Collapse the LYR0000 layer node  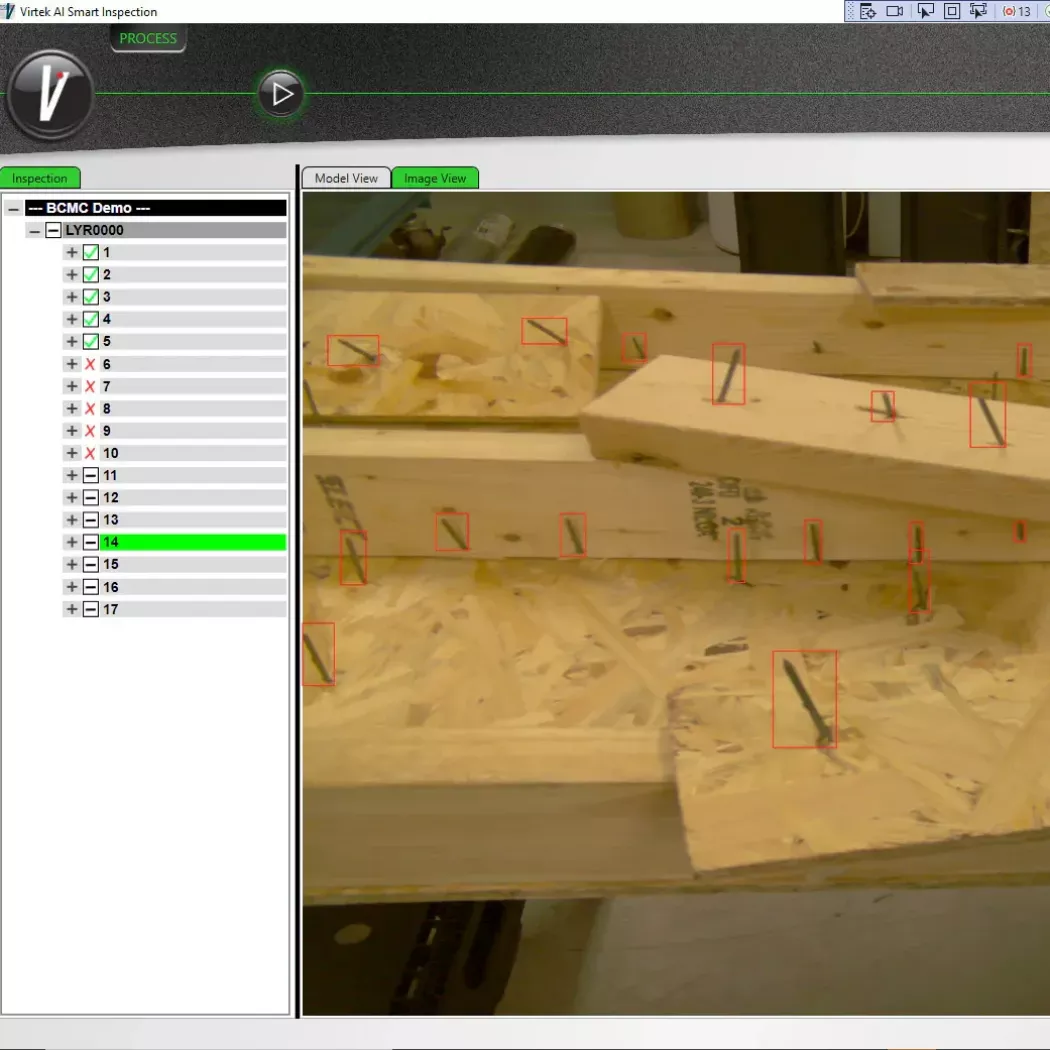[35, 230]
